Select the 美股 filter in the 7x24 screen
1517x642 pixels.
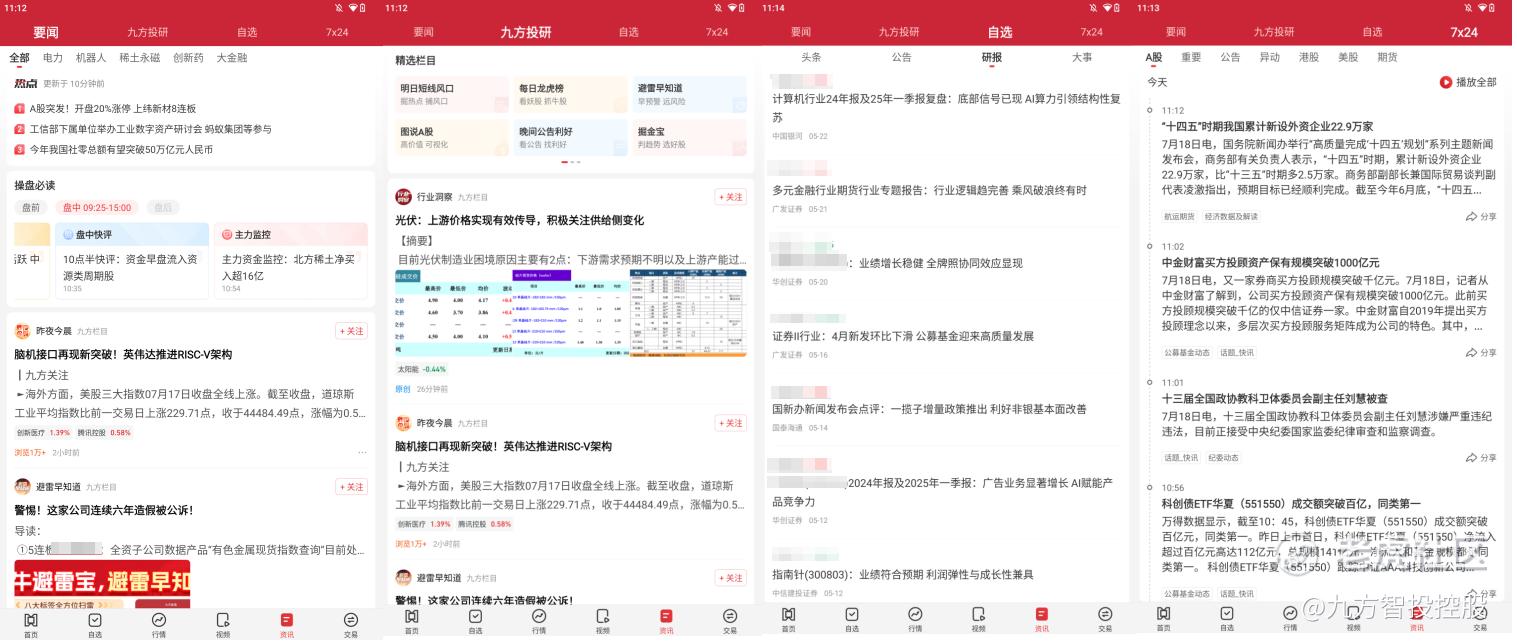(1348, 58)
